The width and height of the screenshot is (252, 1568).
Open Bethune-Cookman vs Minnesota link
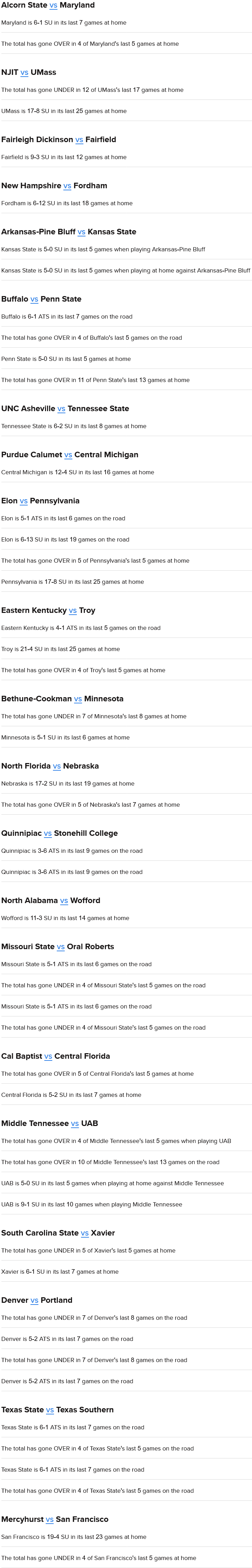pos(78,699)
